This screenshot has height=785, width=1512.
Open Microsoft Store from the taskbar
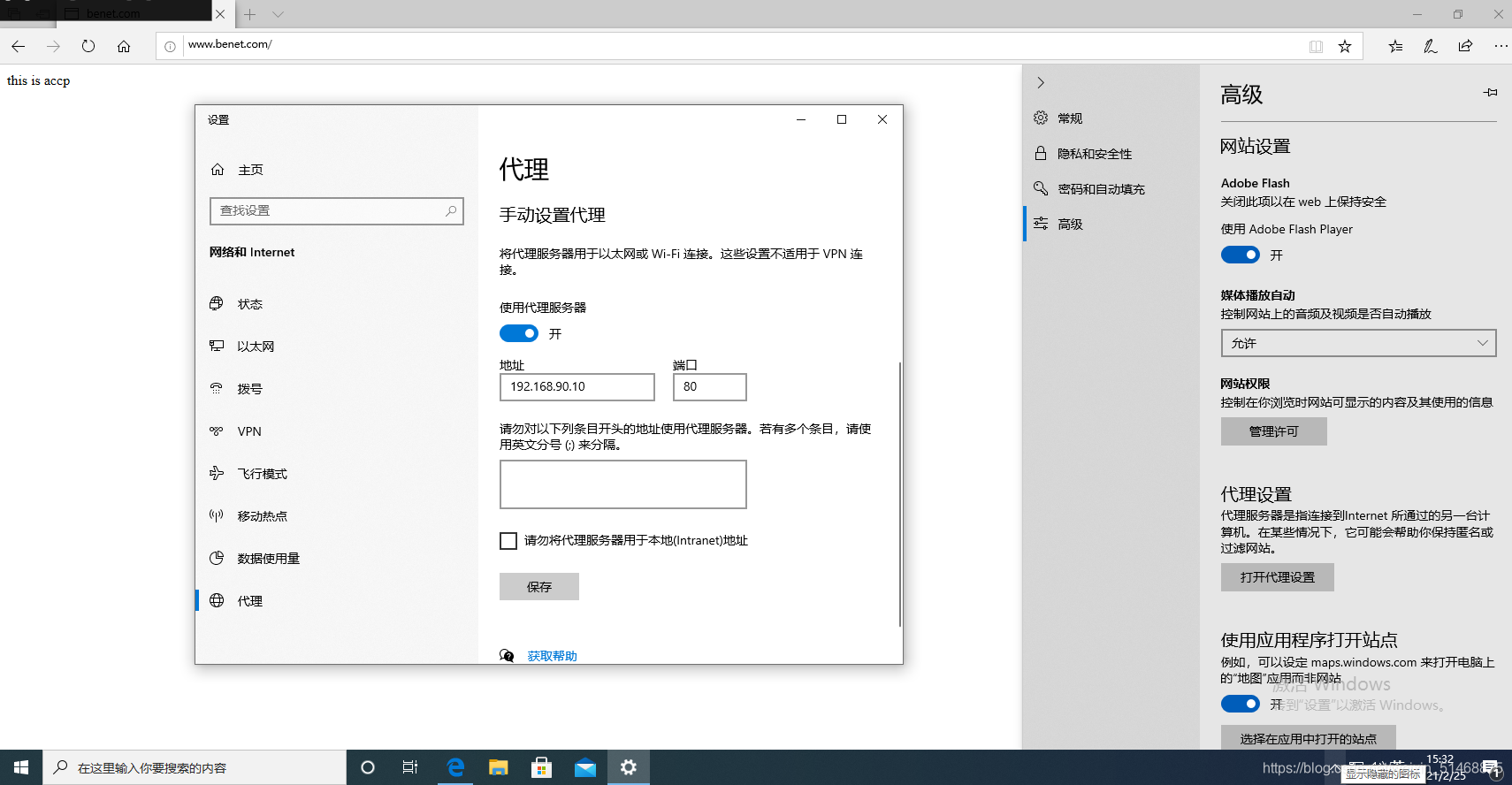(x=542, y=767)
